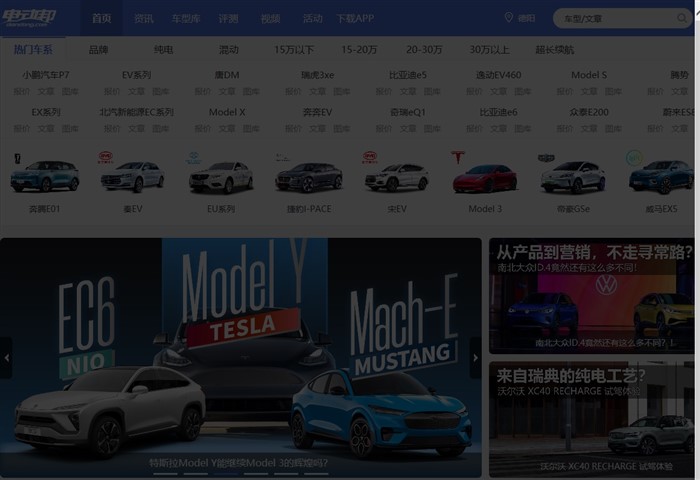Open the 捷豹I-PACE car thumbnail
Screen dimensions: 700x480
pos(309,178)
